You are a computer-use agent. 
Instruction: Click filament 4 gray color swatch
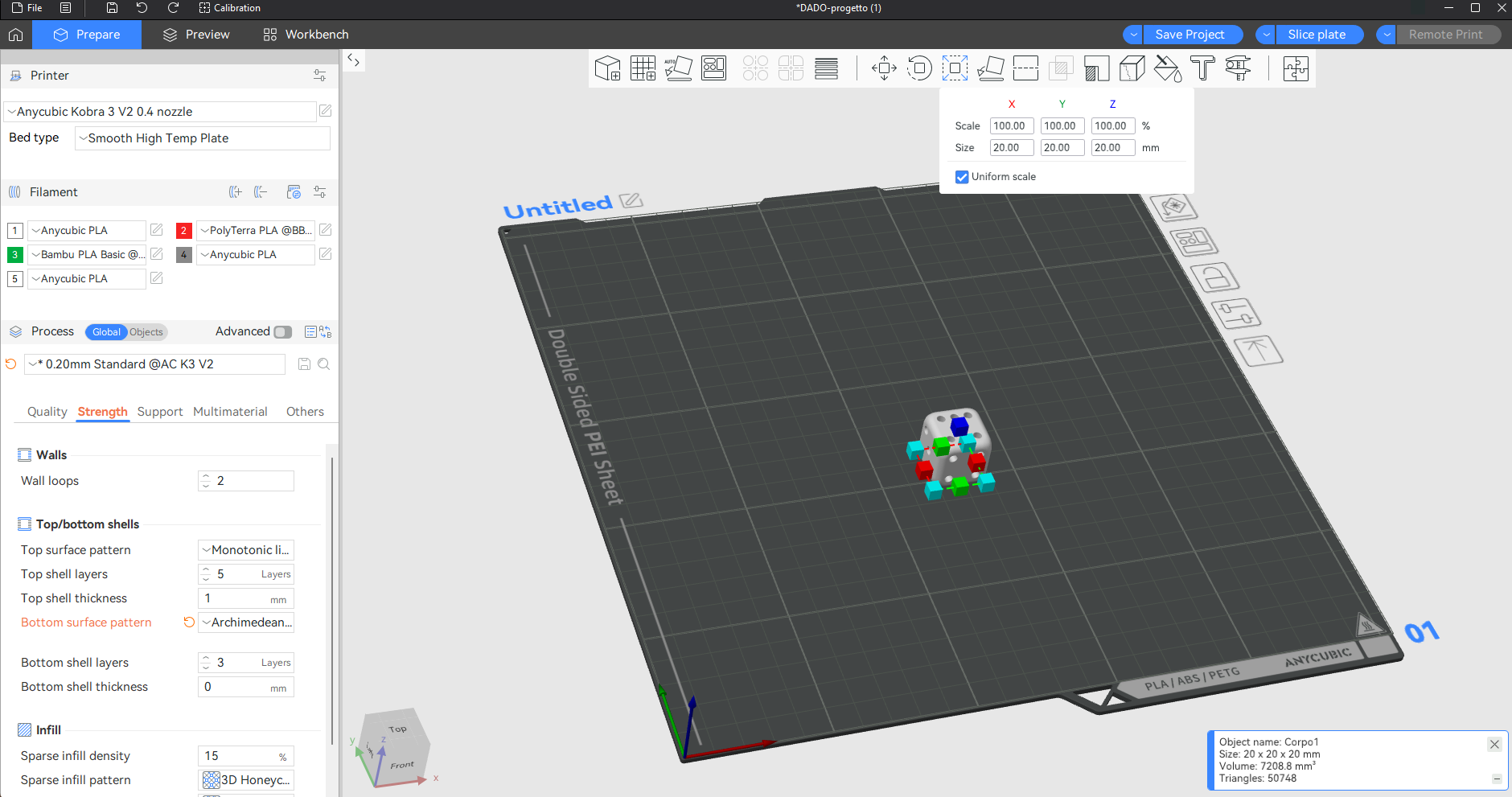click(184, 255)
